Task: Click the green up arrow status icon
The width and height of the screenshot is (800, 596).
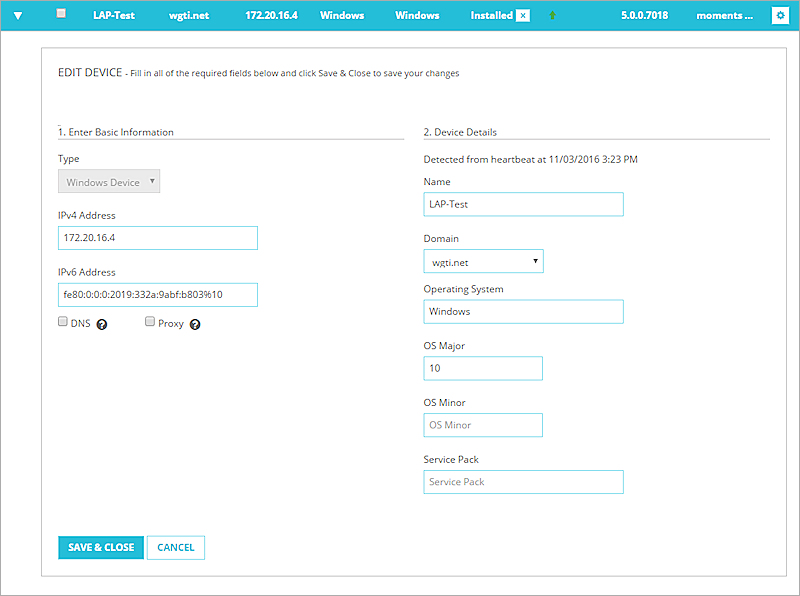Action: [x=551, y=15]
